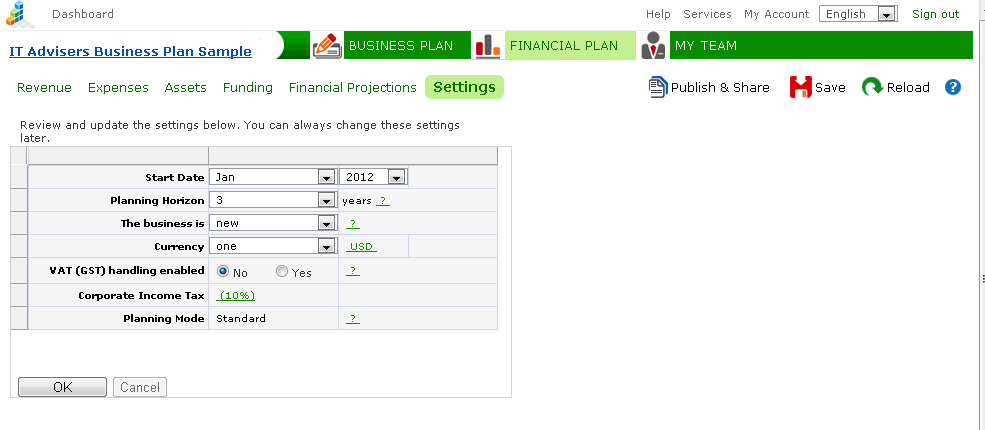Open the blue help question mark icon
Screen dimensions: 985x430
coord(952,87)
